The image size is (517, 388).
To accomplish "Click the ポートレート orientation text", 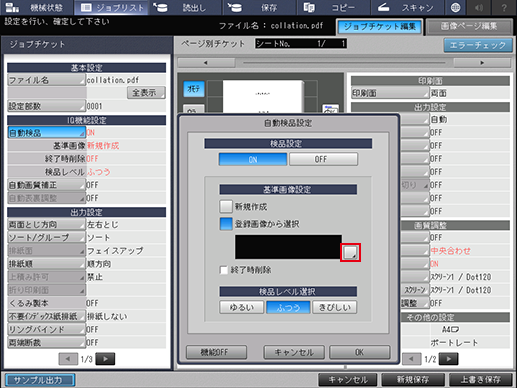I will coord(454,343).
